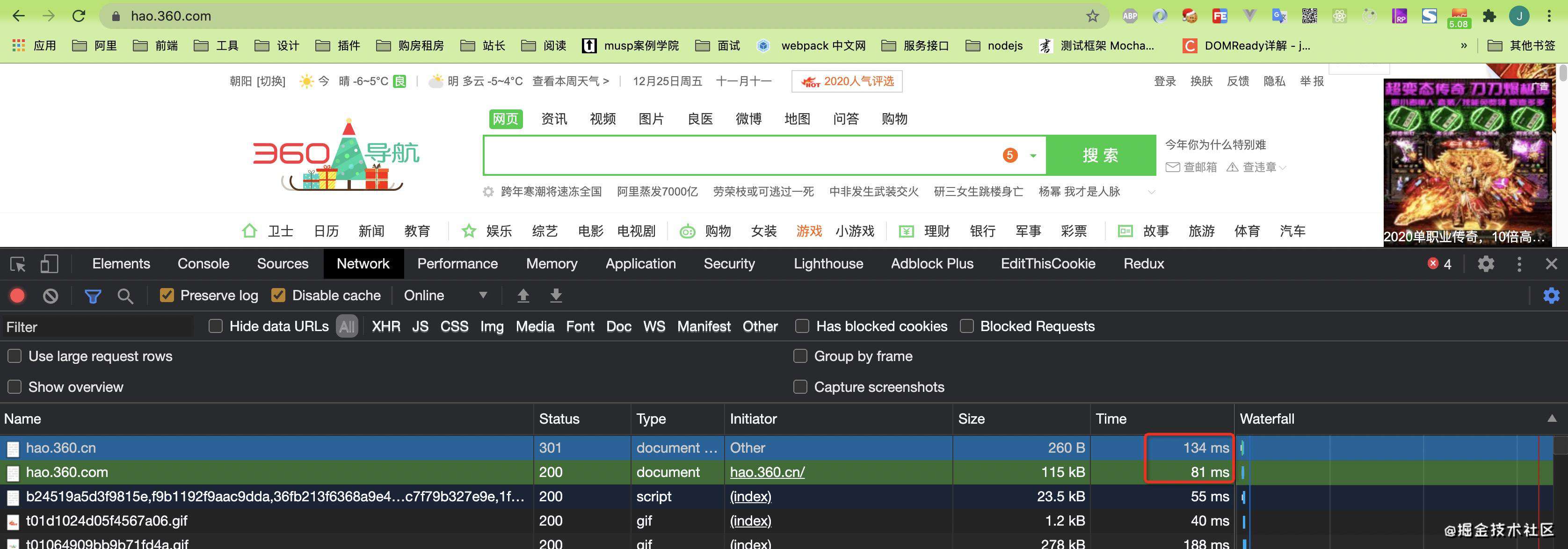Enable Hide data URLs
1568x549 pixels.
pos(216,326)
